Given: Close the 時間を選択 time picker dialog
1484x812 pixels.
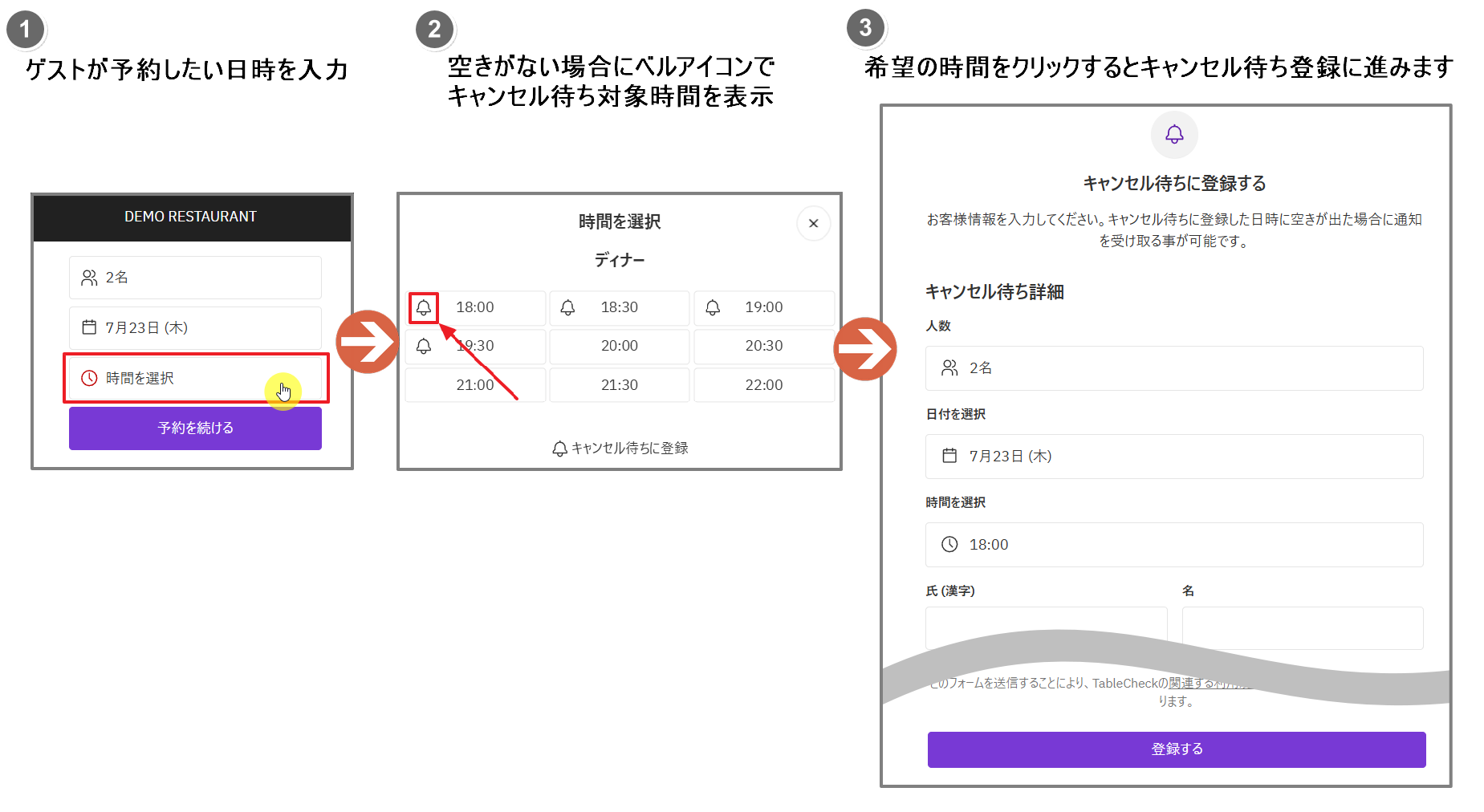Looking at the screenshot, I should point(814,223).
